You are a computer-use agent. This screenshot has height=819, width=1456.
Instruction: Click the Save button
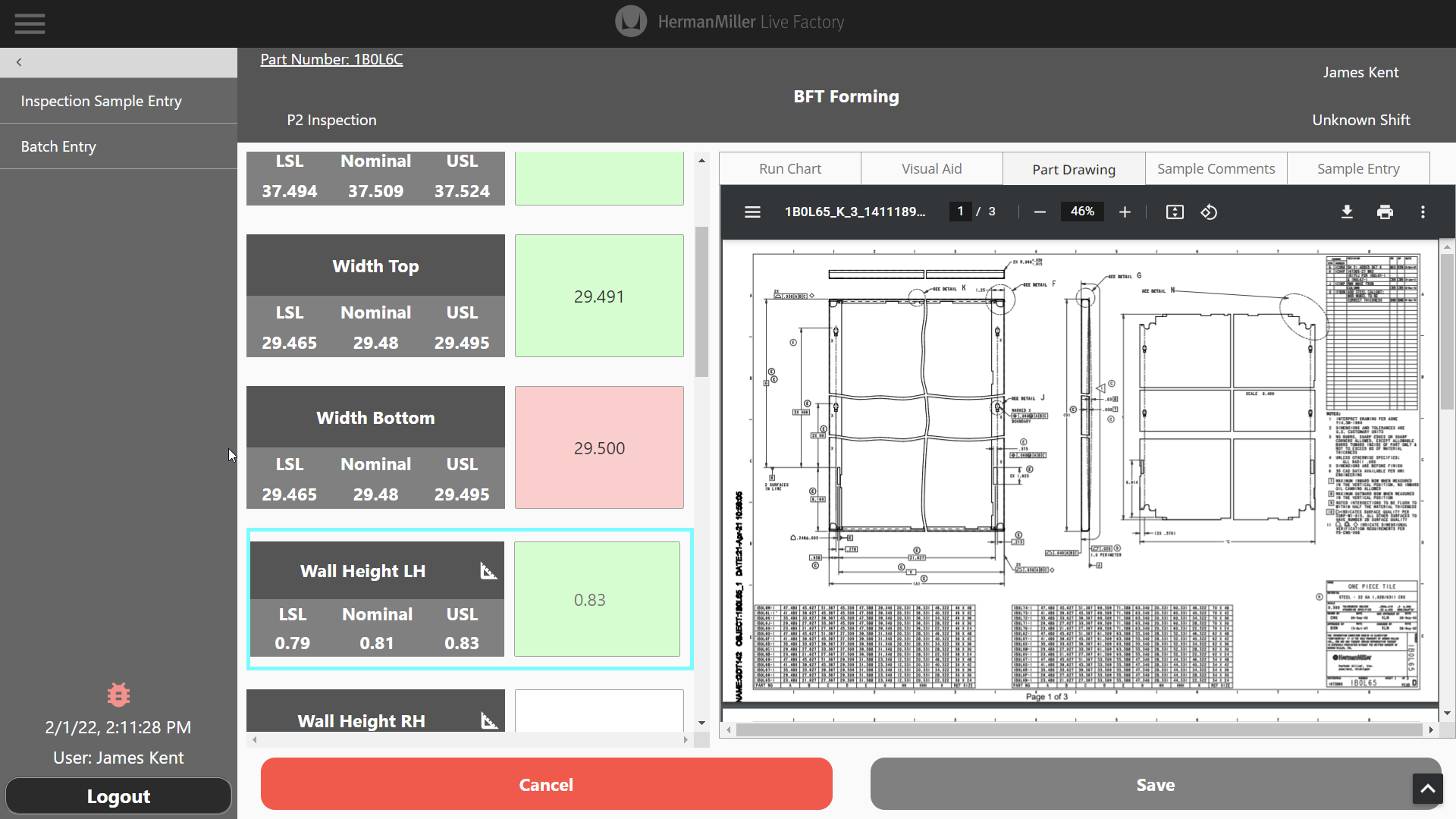[x=1156, y=784]
